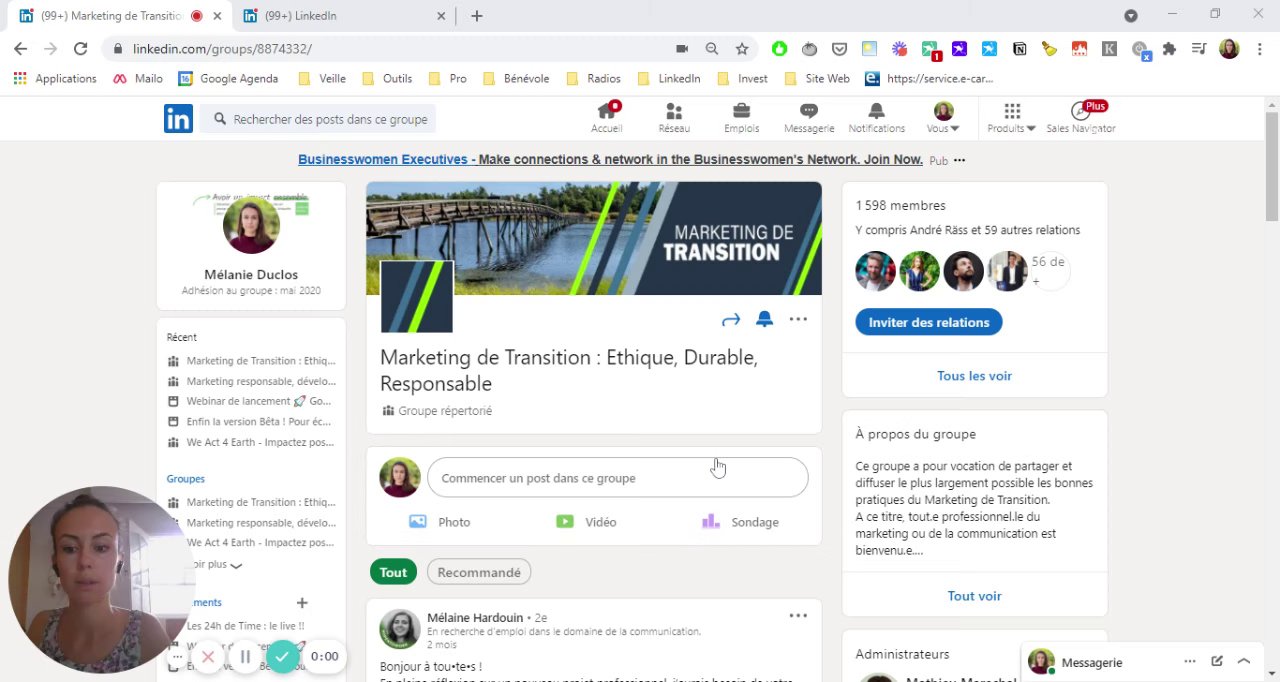This screenshot has width=1280, height=682.
Task: Search posts in this group field
Action: pyautogui.click(x=318, y=119)
